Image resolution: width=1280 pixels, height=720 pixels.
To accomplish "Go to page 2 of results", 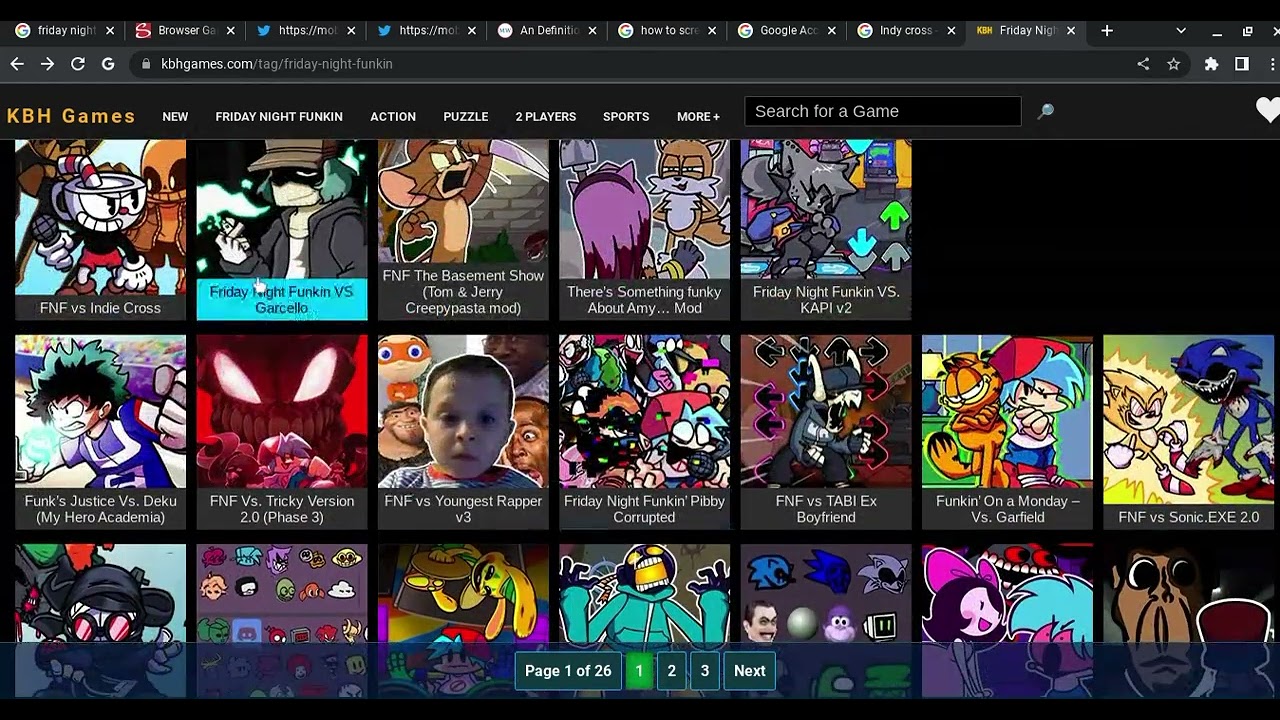I will (672, 671).
